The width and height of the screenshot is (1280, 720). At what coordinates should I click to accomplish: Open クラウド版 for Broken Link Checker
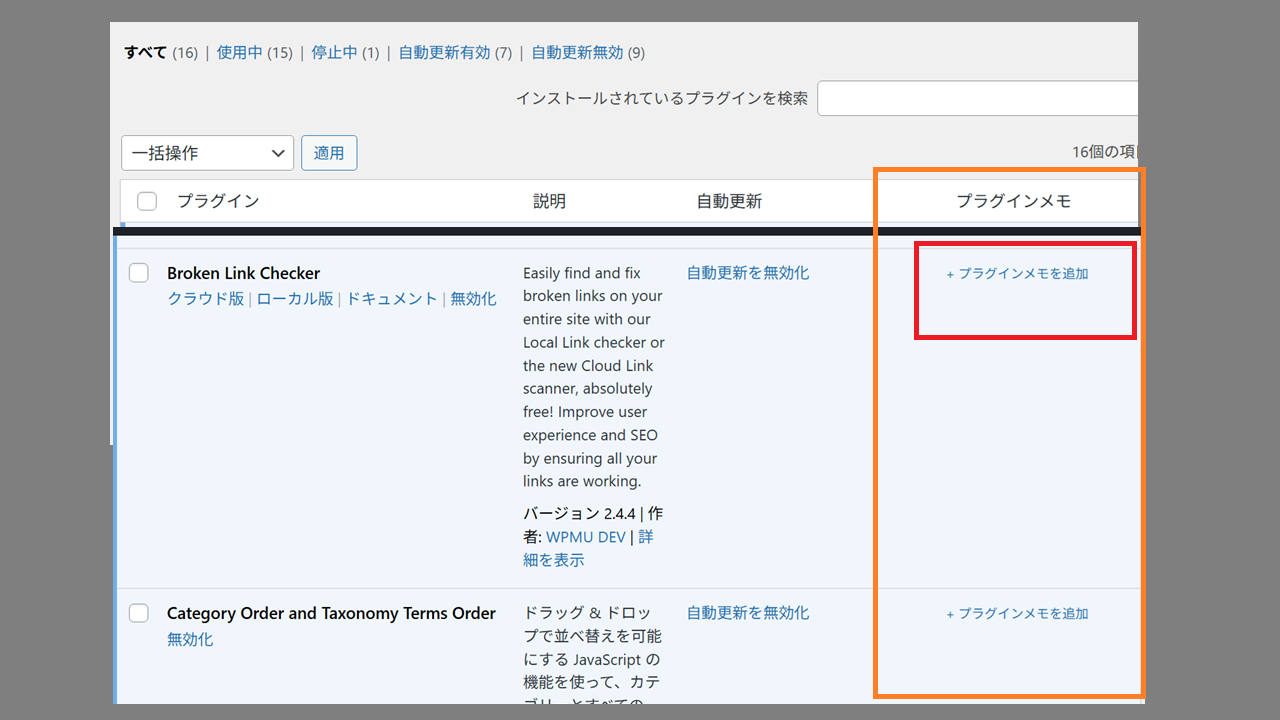pyautogui.click(x=205, y=298)
